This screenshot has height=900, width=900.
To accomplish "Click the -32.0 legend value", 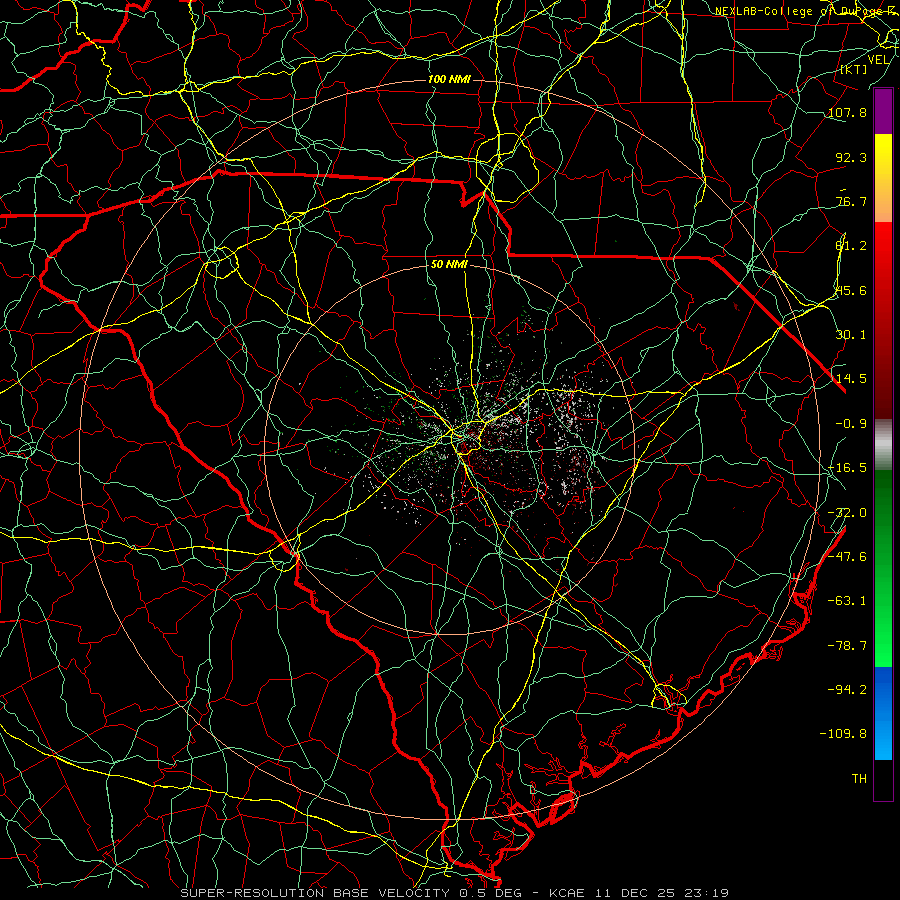I will [x=847, y=513].
